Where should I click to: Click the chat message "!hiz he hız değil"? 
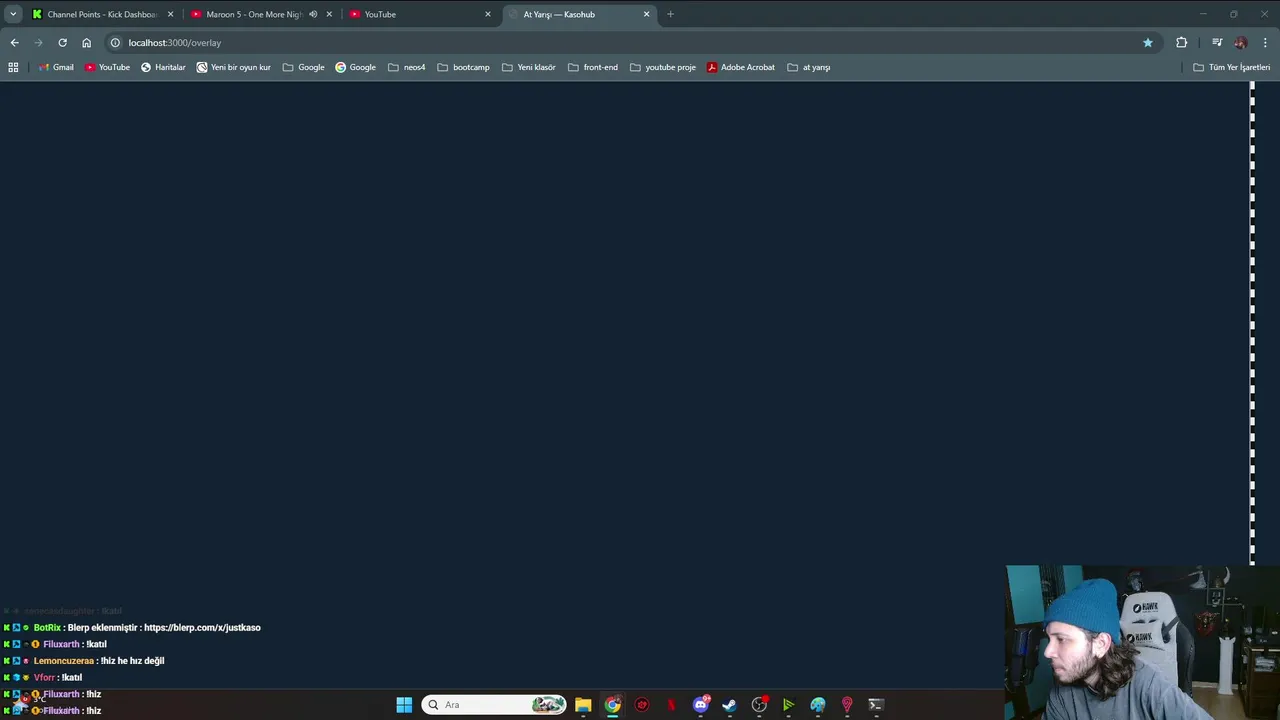[x=132, y=661]
